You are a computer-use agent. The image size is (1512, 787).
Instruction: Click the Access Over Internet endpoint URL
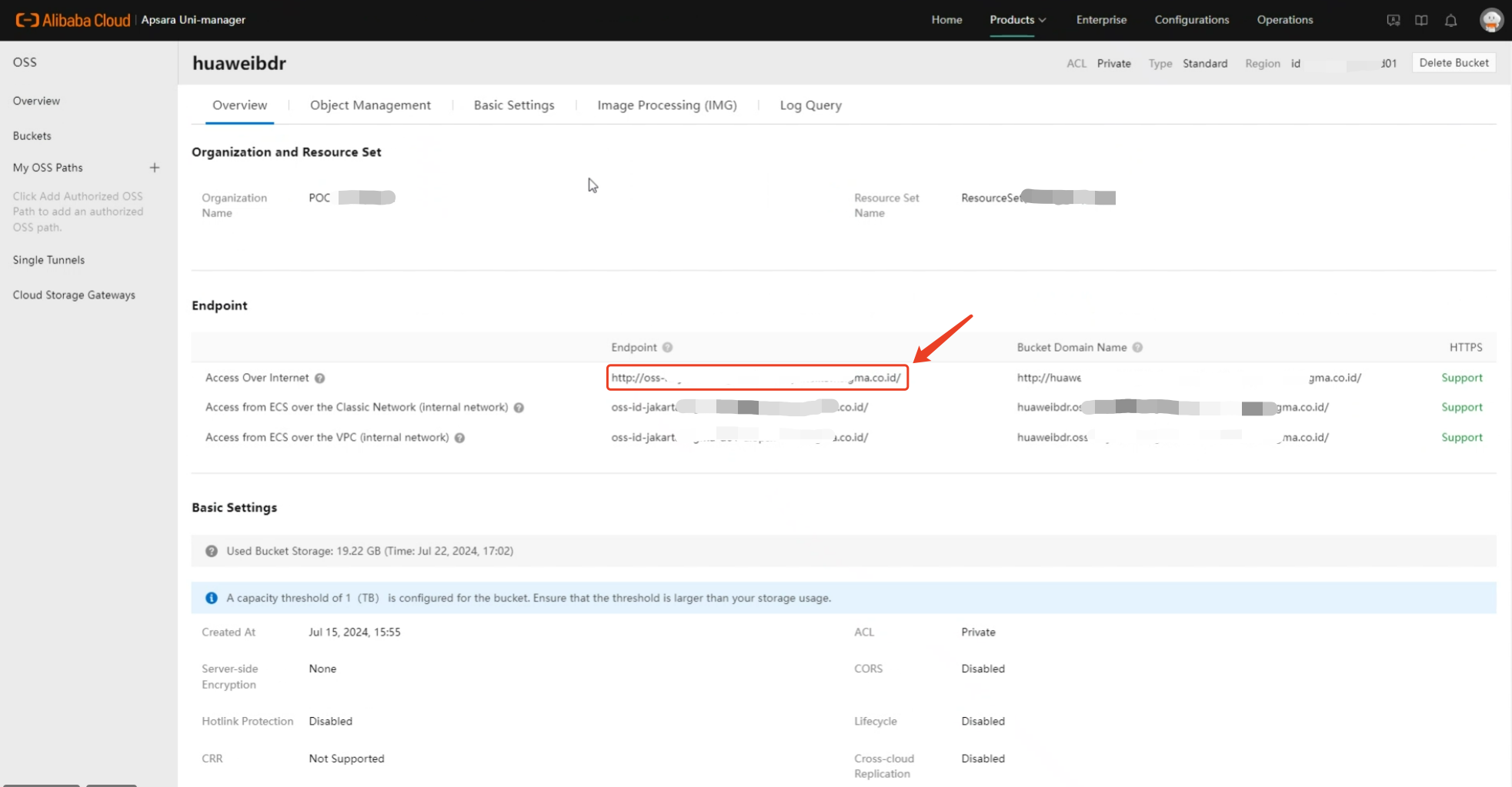(756, 378)
